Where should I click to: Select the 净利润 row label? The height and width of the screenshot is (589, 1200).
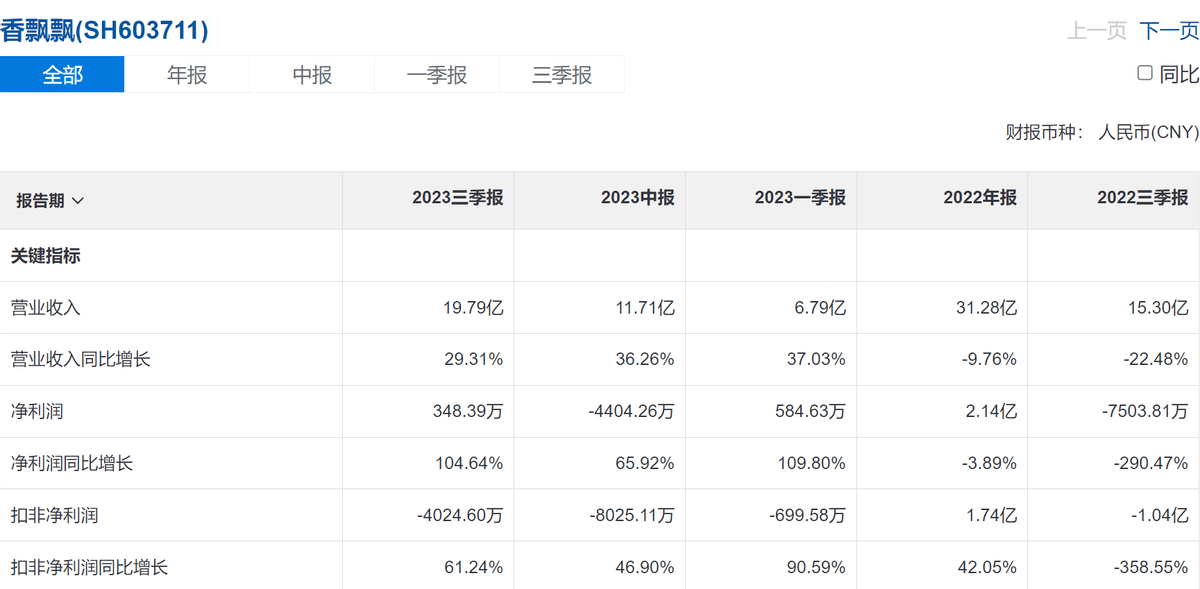pos(37,411)
